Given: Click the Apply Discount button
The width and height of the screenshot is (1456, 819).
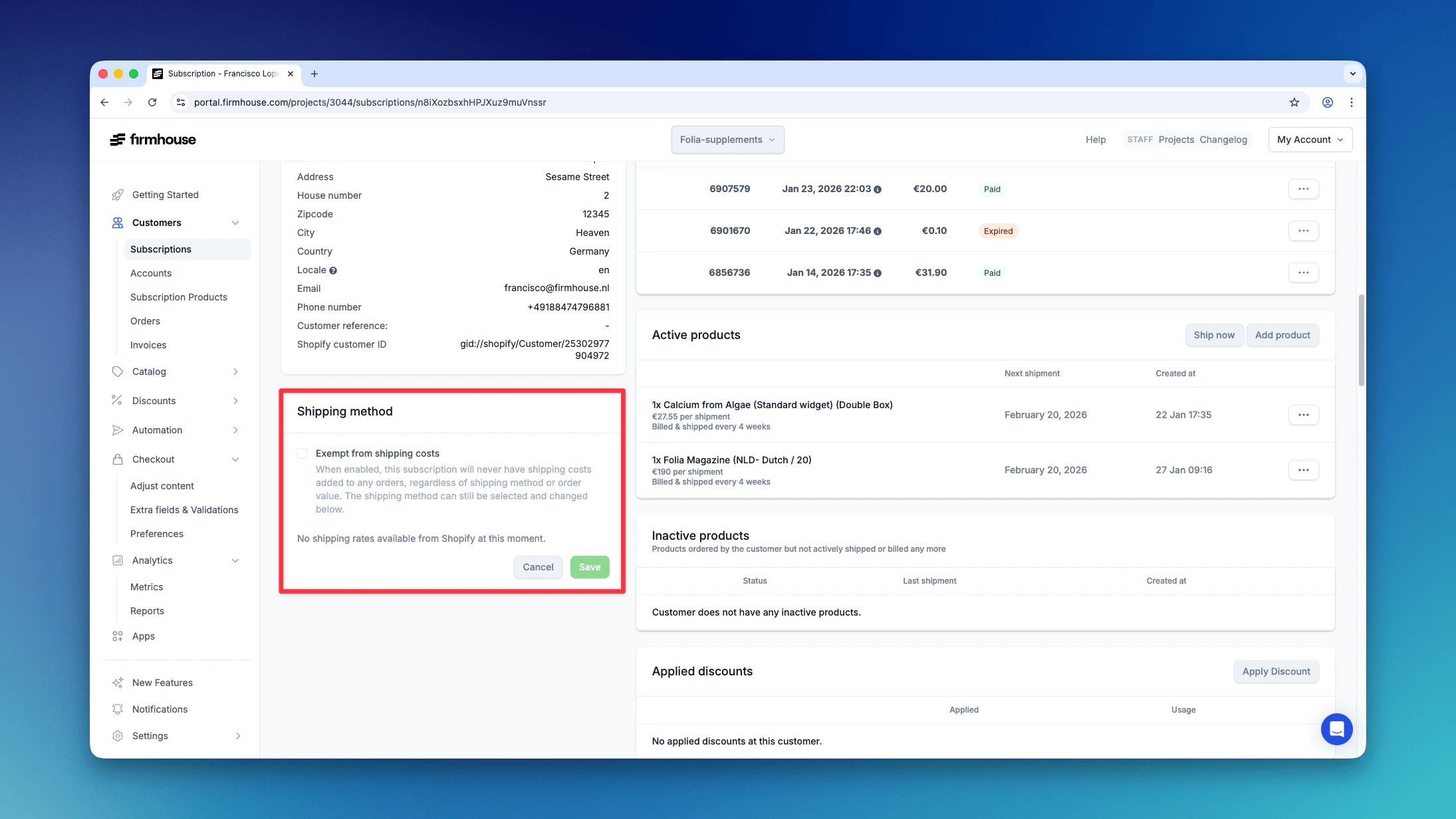Looking at the screenshot, I should tap(1276, 671).
